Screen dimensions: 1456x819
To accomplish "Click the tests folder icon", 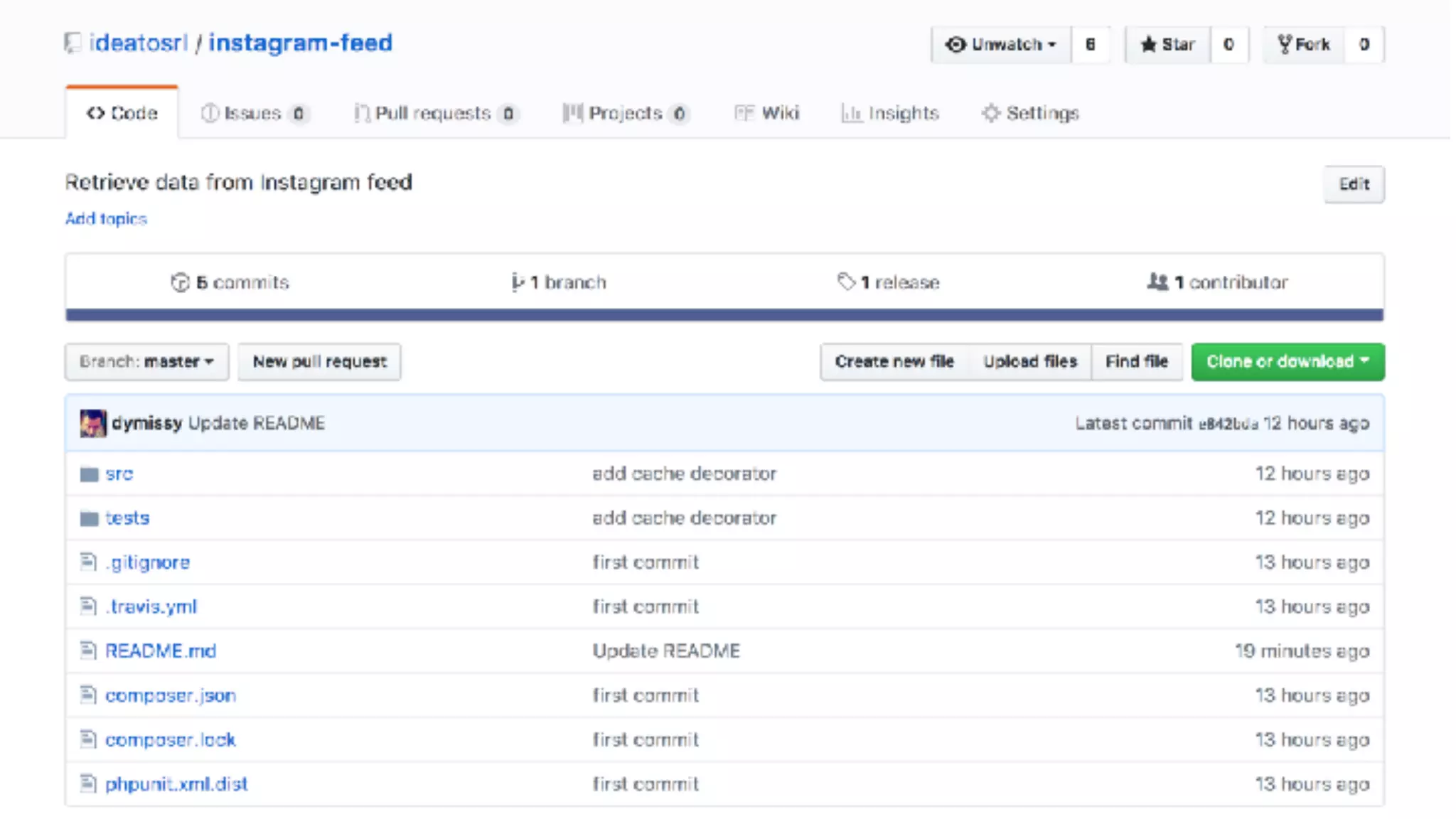I will click(89, 518).
